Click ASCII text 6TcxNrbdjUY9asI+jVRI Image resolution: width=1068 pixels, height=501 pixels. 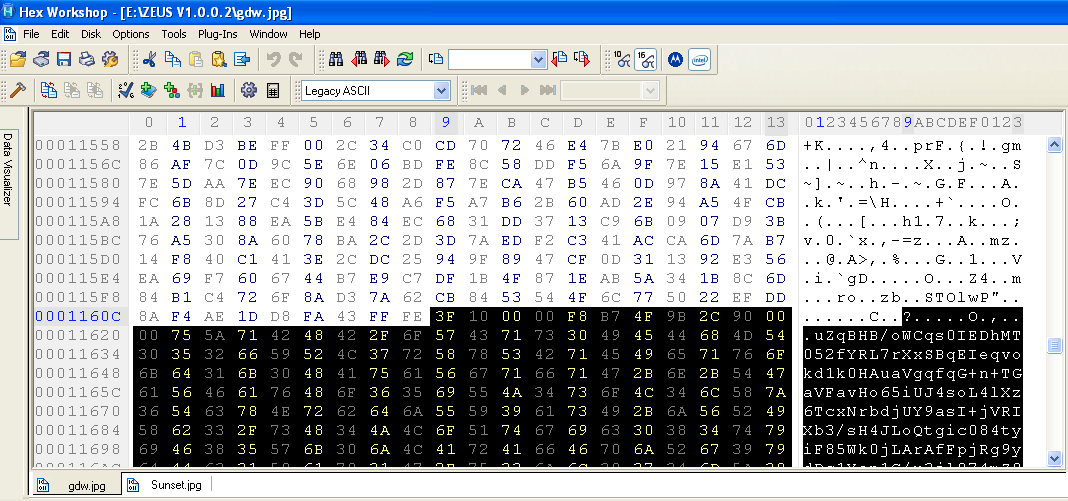(913, 411)
